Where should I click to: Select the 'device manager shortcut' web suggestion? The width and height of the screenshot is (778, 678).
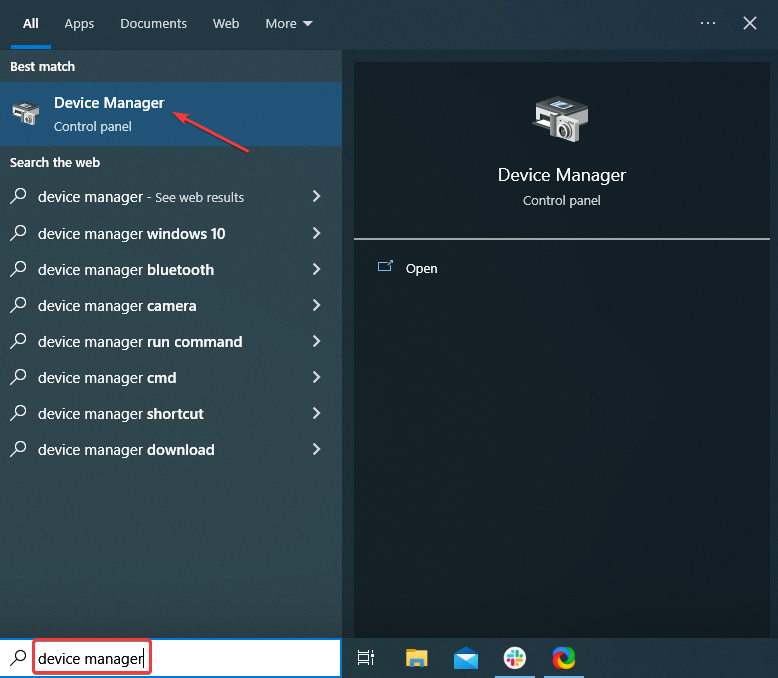(x=120, y=413)
